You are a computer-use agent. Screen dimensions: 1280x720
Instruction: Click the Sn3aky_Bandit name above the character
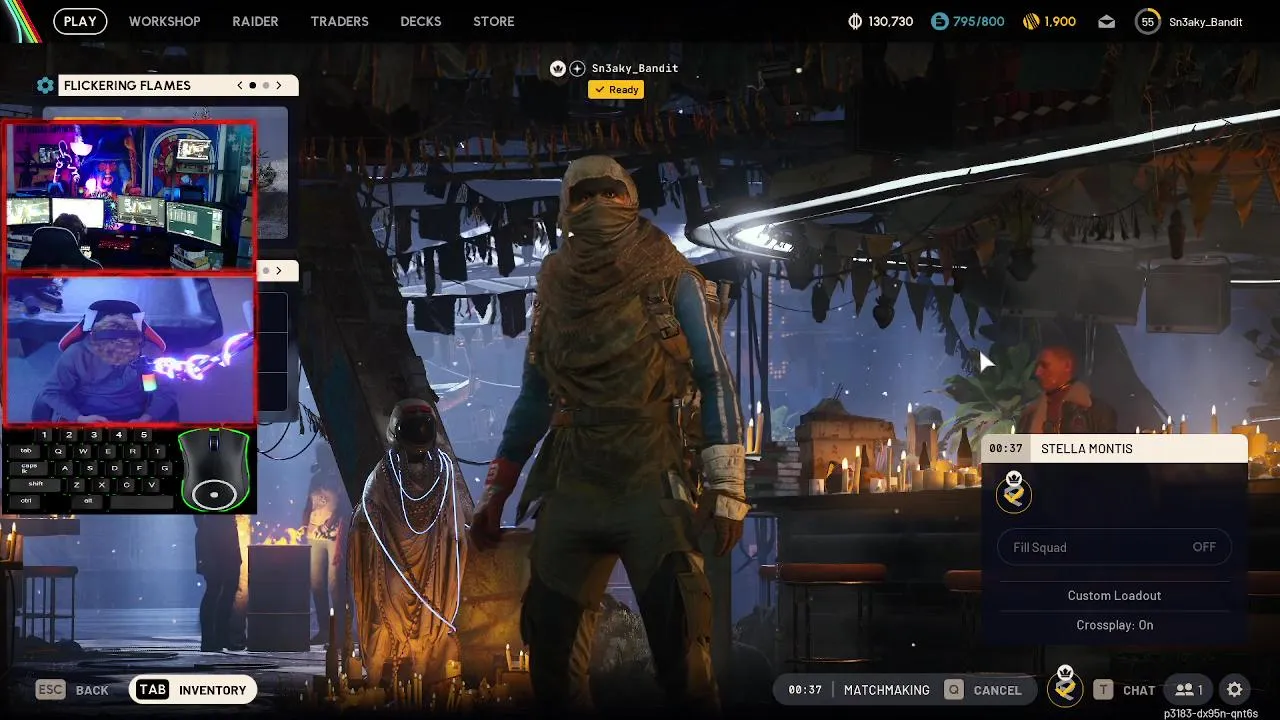click(635, 68)
